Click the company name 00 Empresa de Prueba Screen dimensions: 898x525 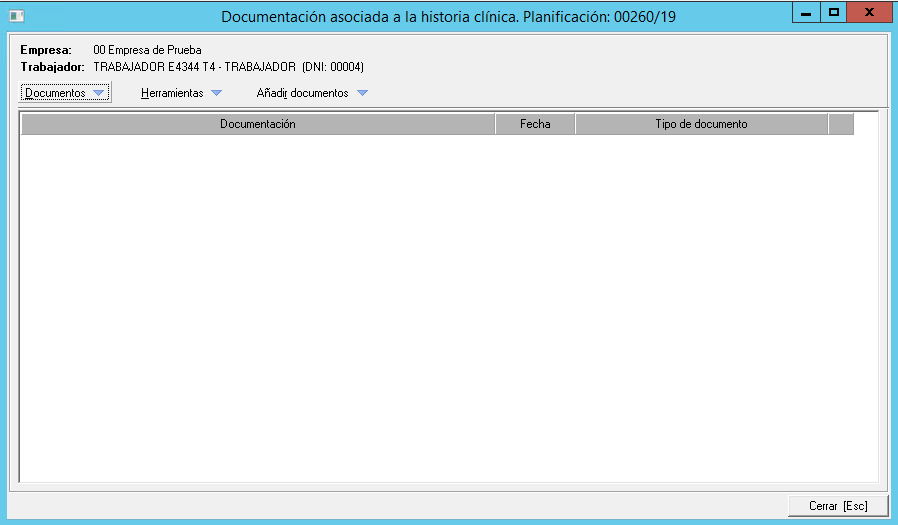[146, 49]
